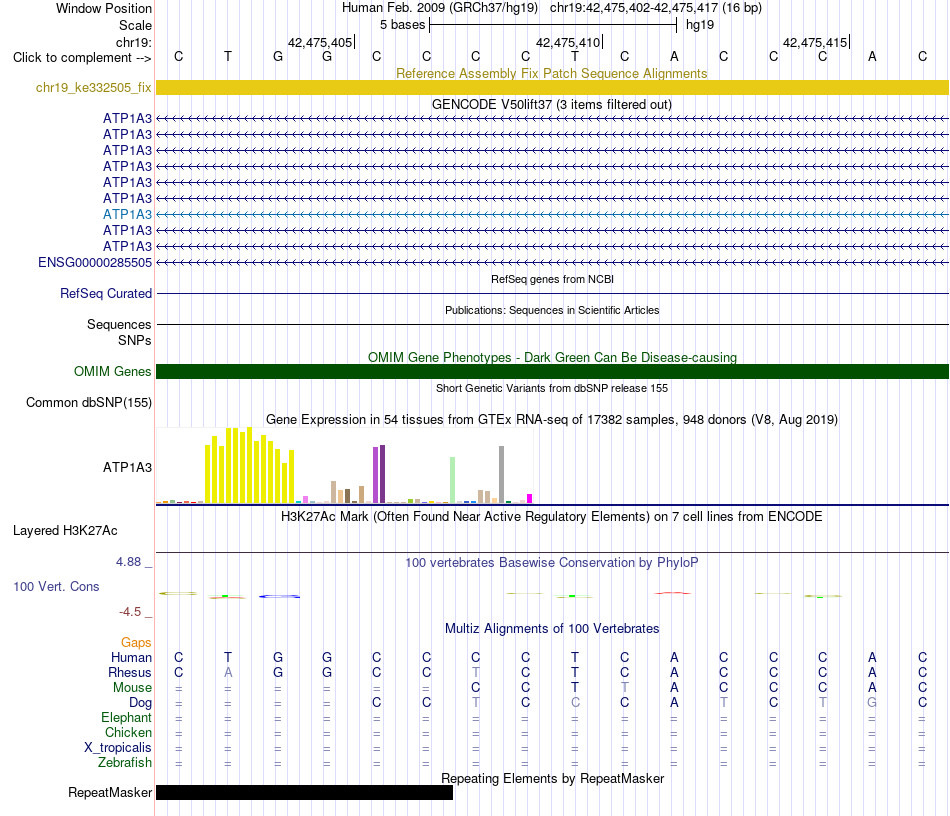Click the '100 Vert. Cons' label

click(x=56, y=586)
